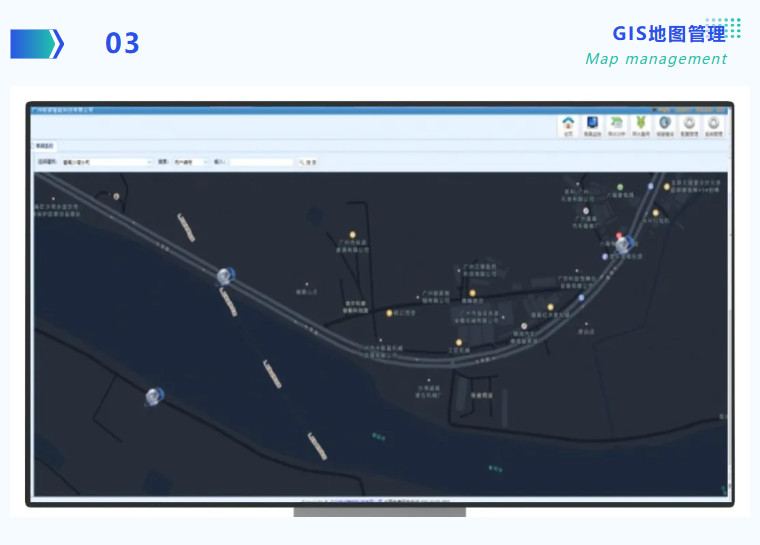Click the white POI marker at top-left of map
This screenshot has height=545, width=760.
click(x=117, y=197)
